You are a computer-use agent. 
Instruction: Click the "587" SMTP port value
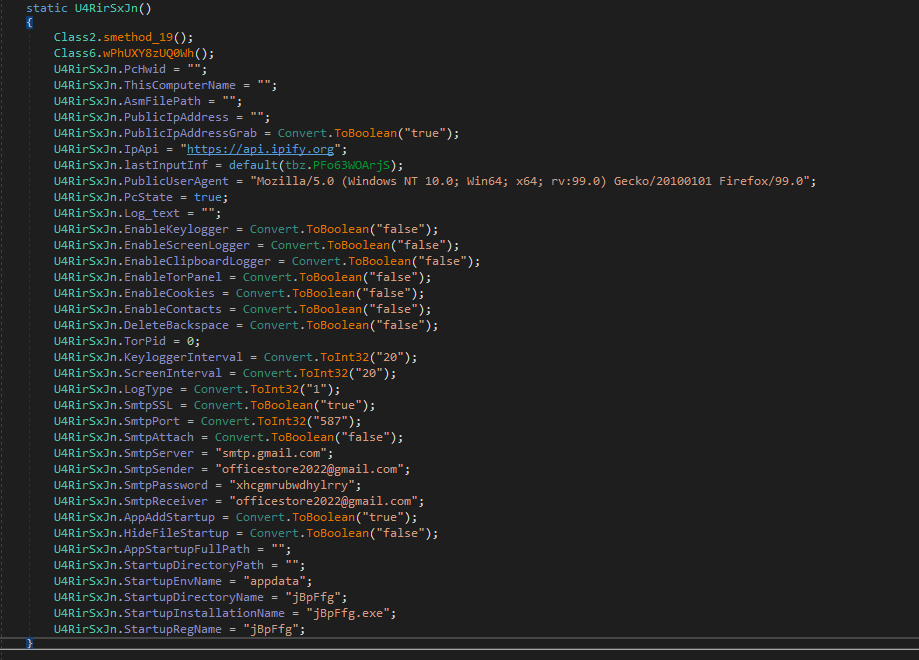coord(331,421)
